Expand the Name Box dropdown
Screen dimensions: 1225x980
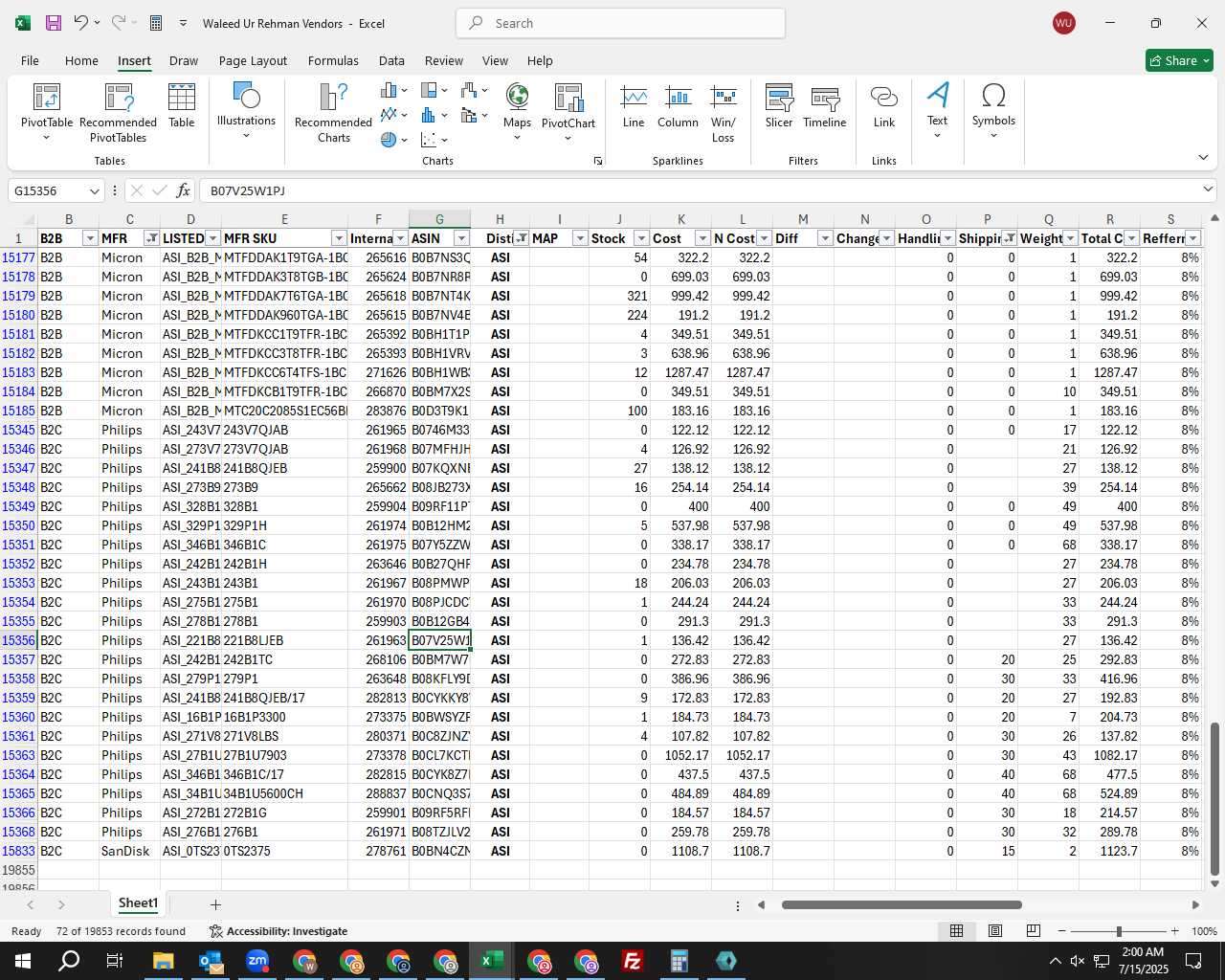94,191
